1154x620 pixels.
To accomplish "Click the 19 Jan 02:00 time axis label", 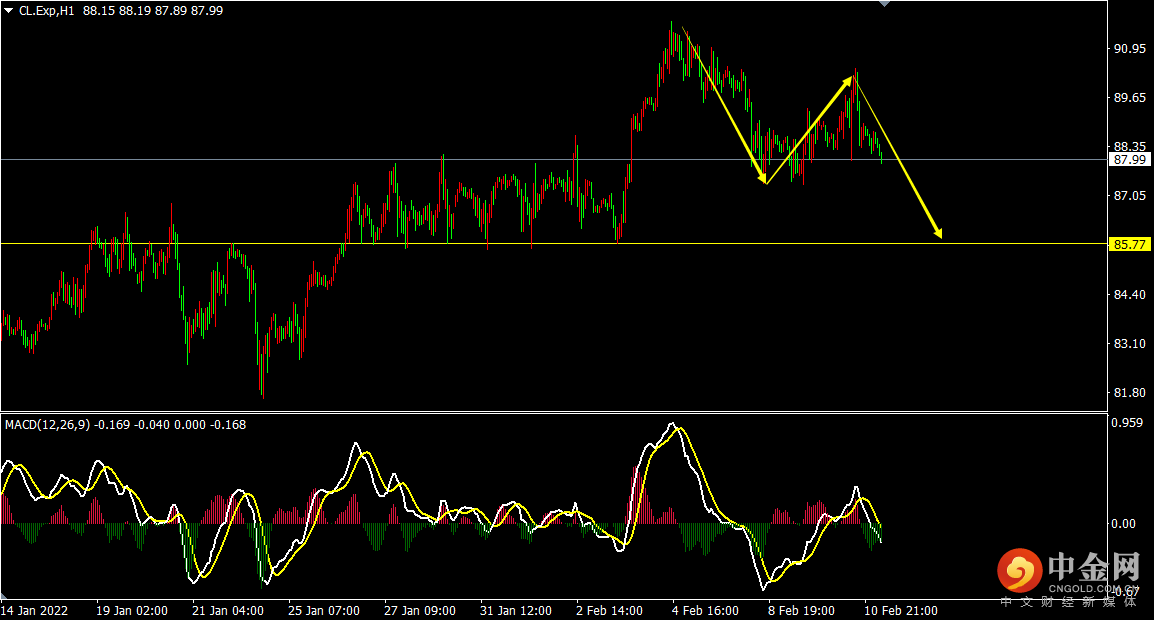I will click(x=132, y=611).
